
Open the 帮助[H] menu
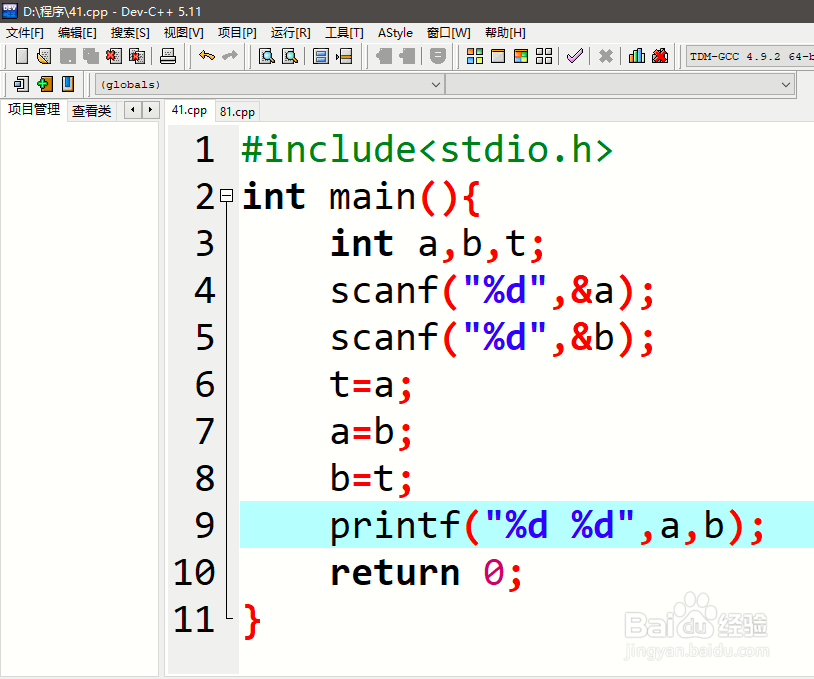(505, 33)
